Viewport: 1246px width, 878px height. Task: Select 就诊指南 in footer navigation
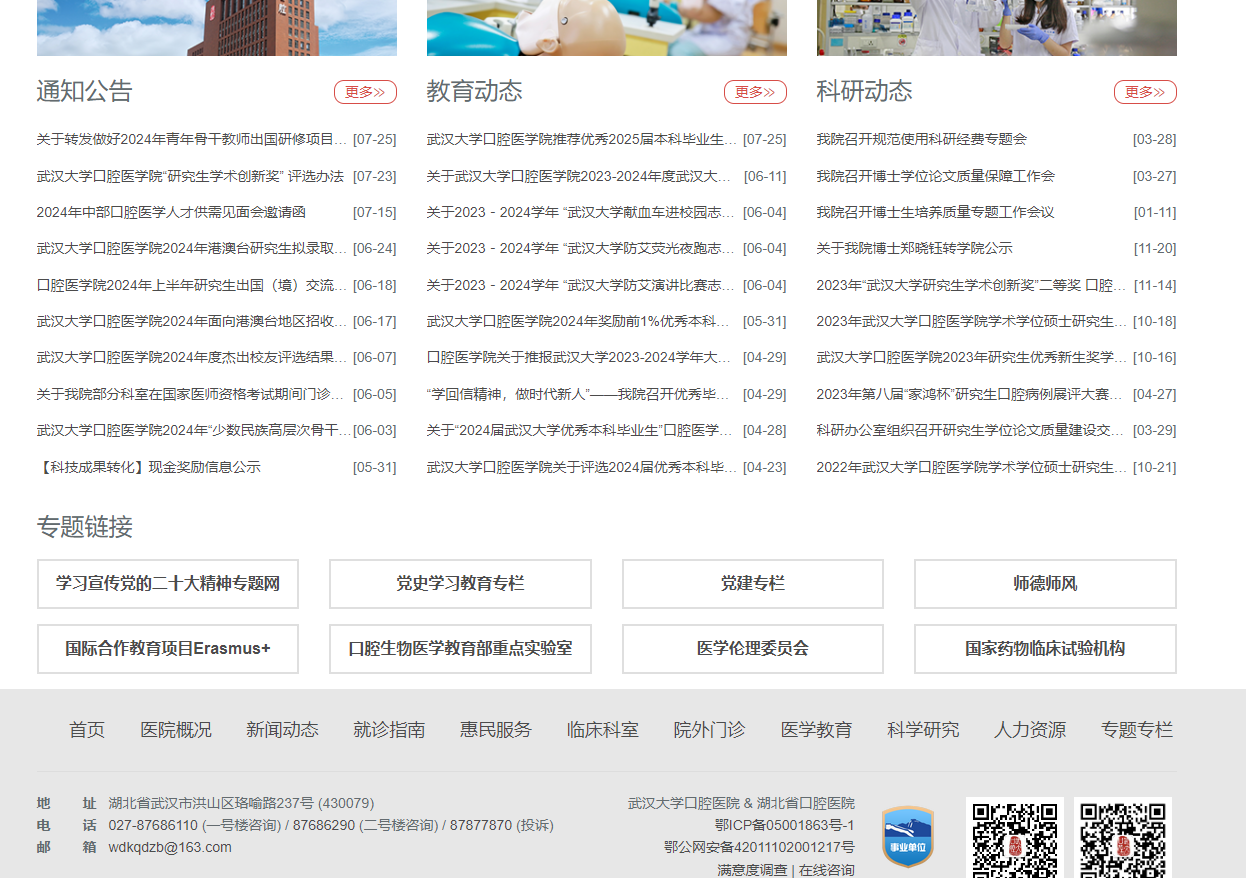click(x=389, y=730)
